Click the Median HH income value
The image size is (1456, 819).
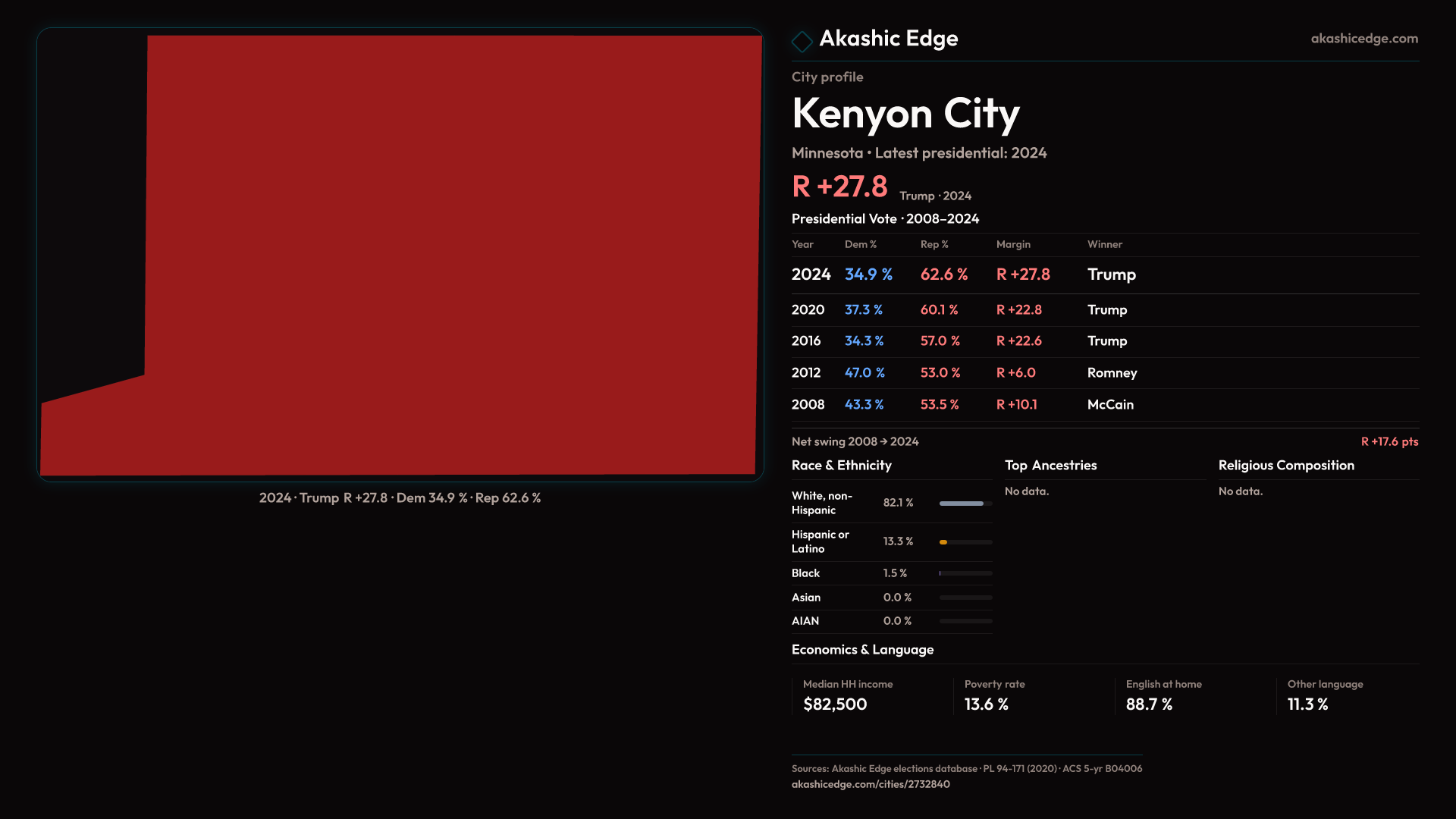pos(834,704)
